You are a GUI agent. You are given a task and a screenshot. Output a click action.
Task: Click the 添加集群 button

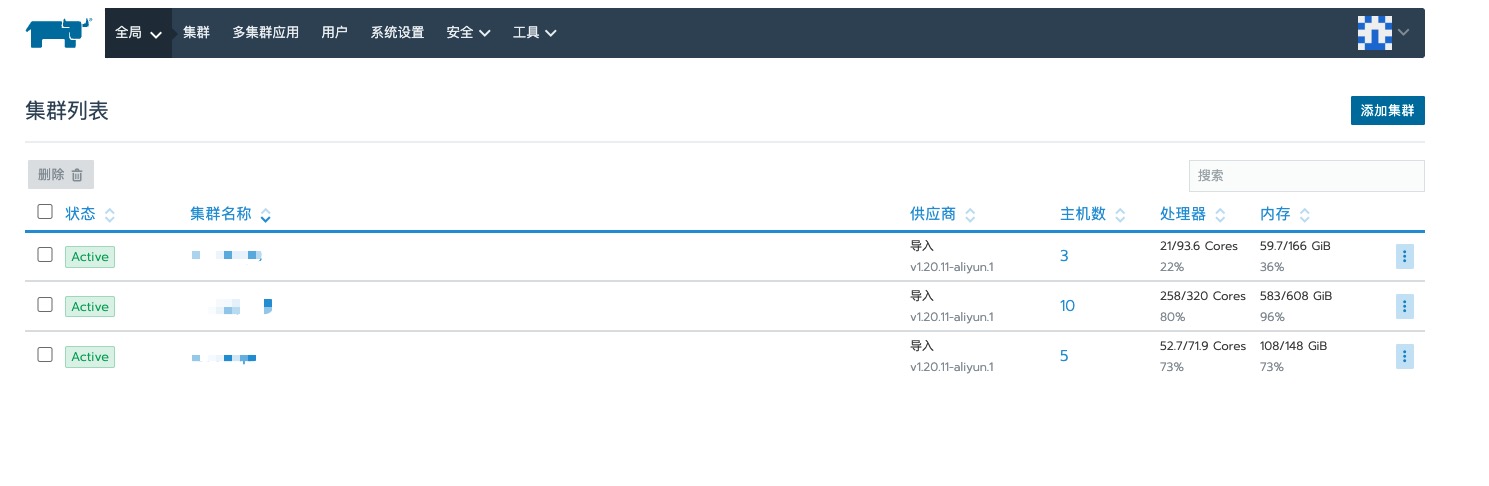(x=1387, y=111)
